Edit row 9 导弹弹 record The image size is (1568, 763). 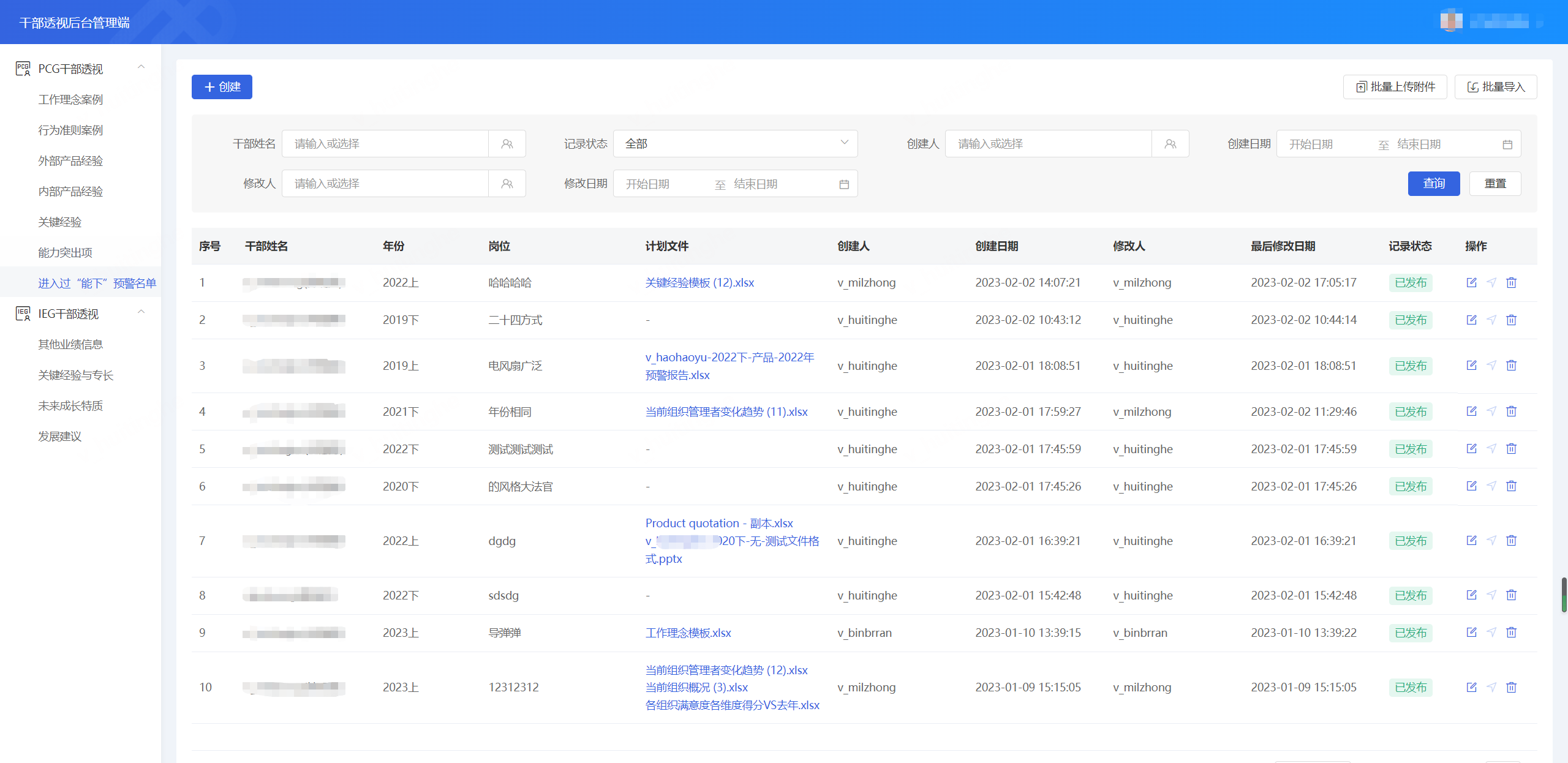(x=1471, y=632)
